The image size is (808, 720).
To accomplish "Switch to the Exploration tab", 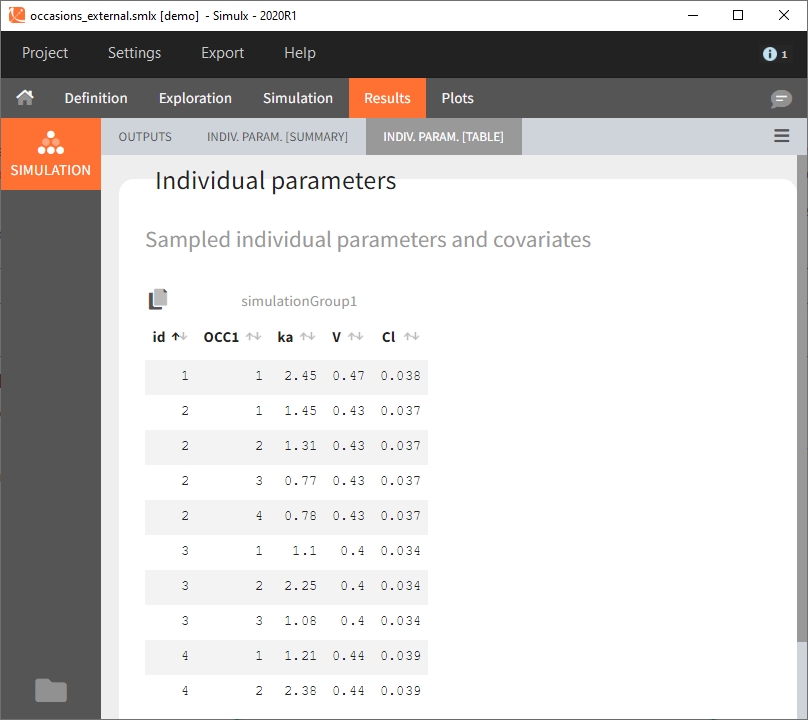I will [195, 98].
